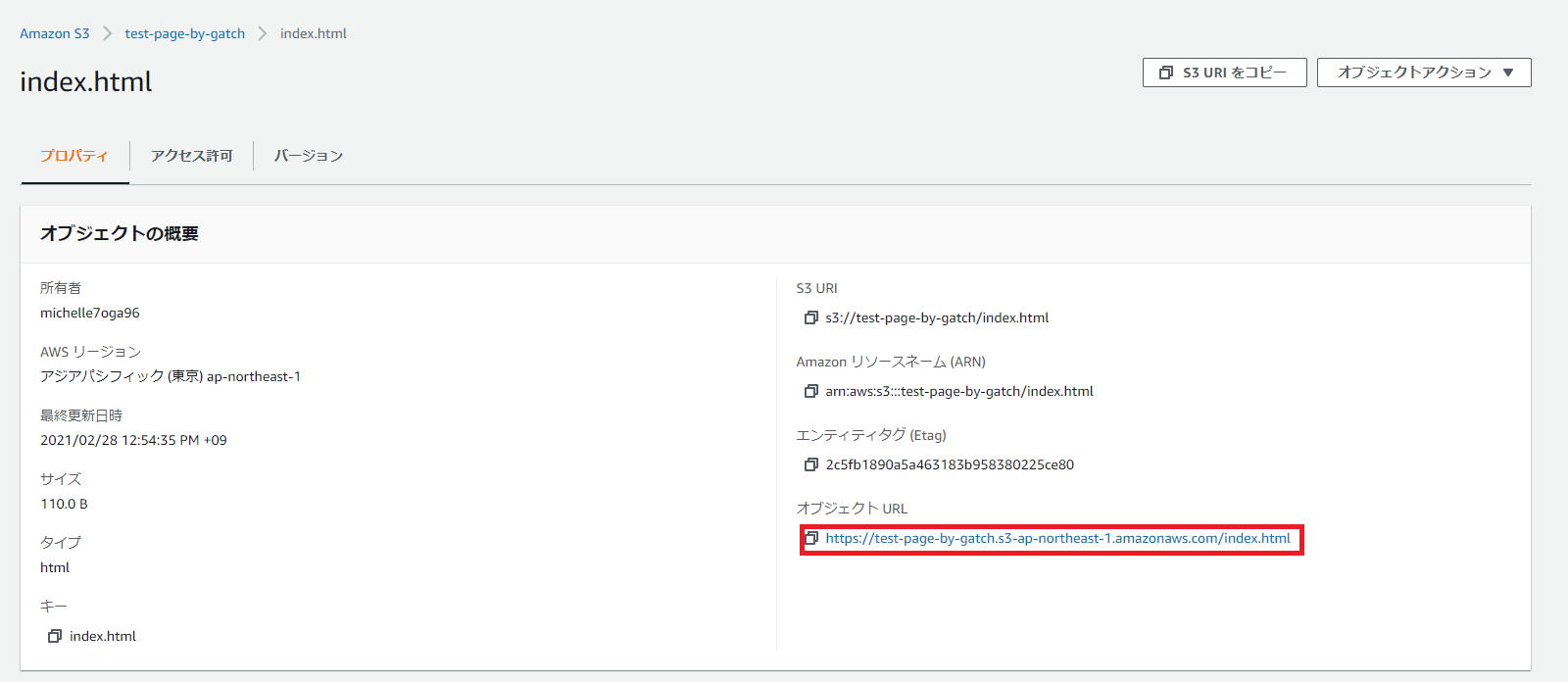Click the S3 URI field label
Screen dimensions: 1568x682
[816, 288]
